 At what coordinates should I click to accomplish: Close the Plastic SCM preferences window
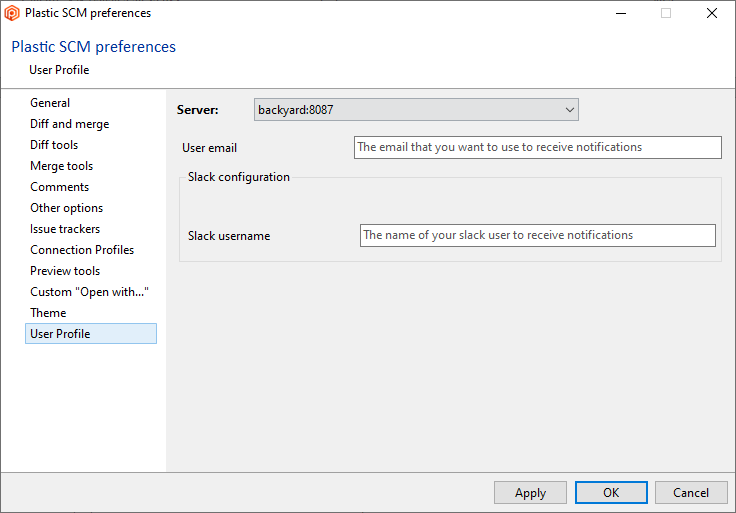(x=712, y=13)
